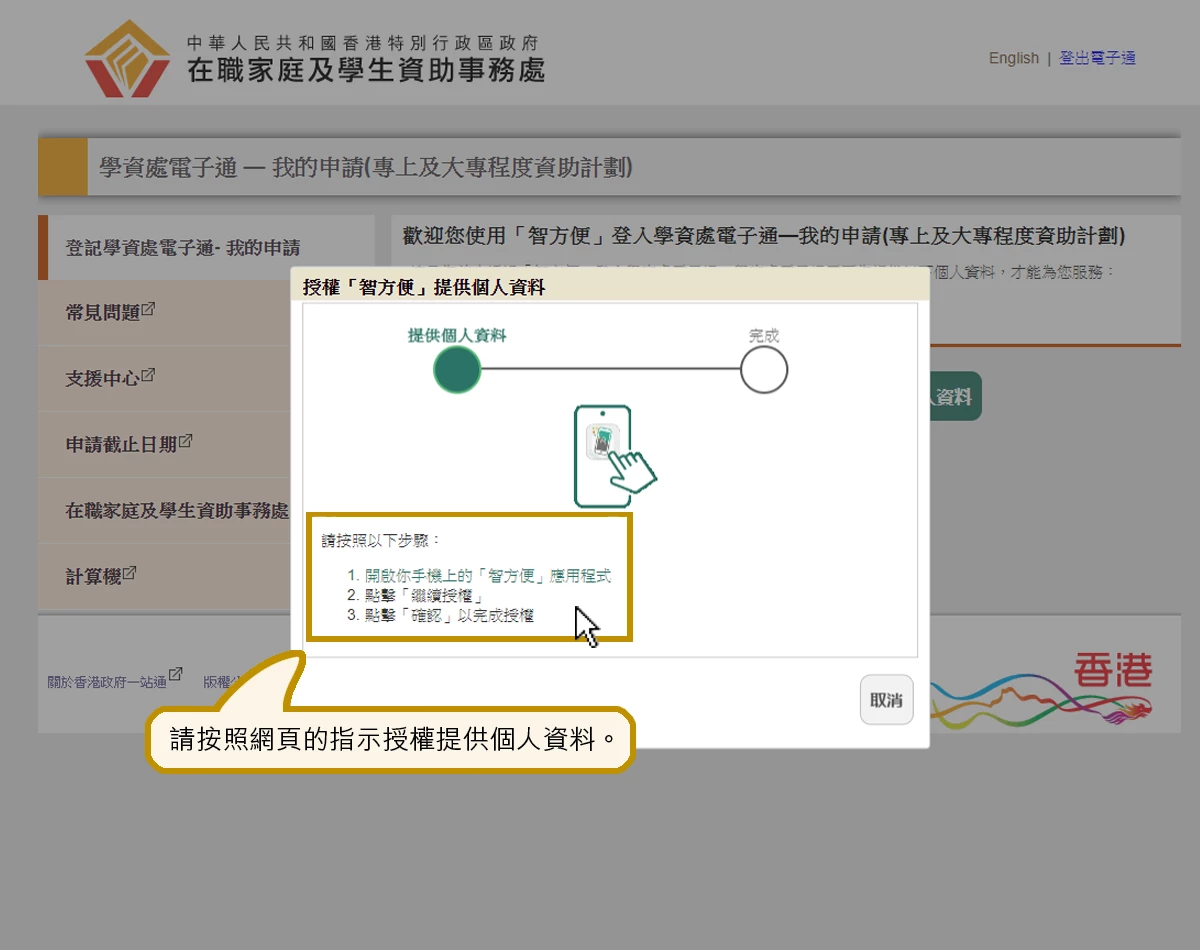
Task: Click page heading 學資處電子通 — 我的申請
Action: (x=366, y=167)
